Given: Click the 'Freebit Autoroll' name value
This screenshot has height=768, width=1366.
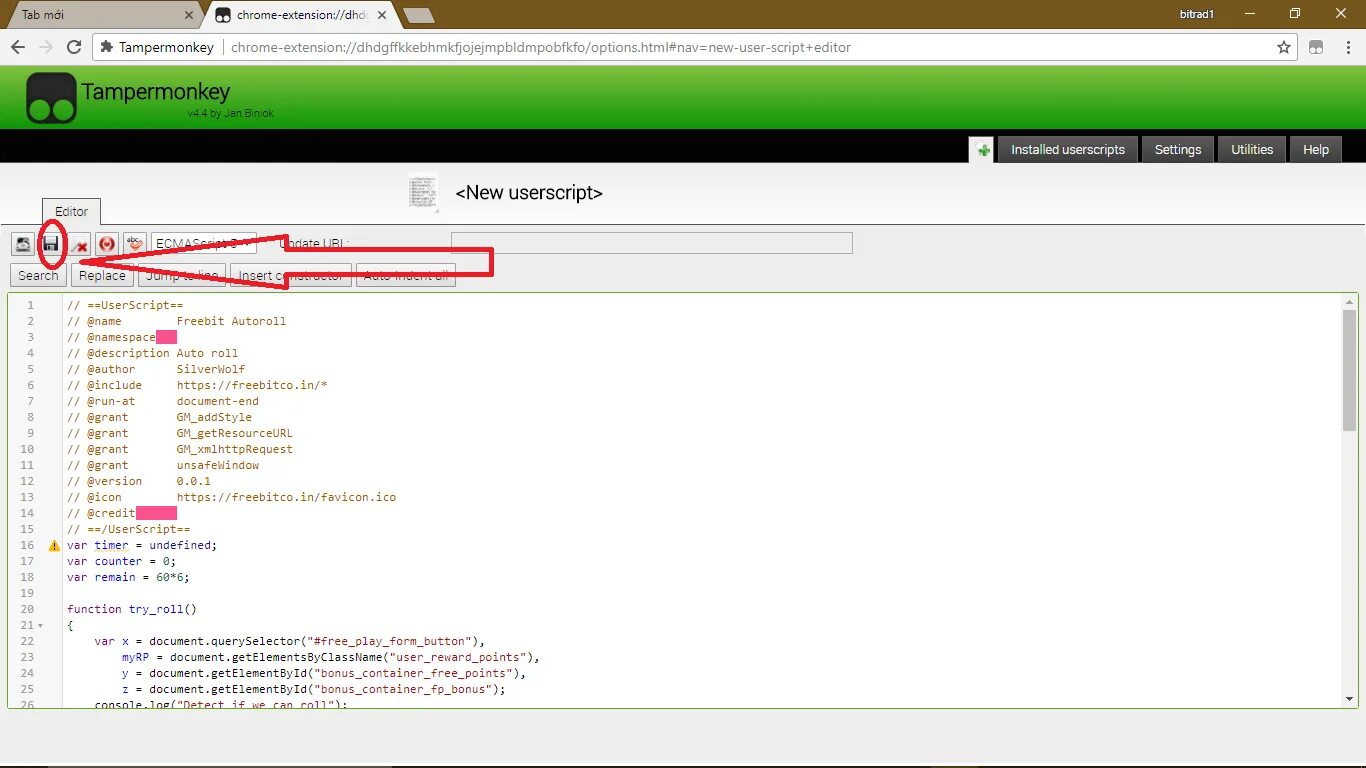Looking at the screenshot, I should pos(231,321).
